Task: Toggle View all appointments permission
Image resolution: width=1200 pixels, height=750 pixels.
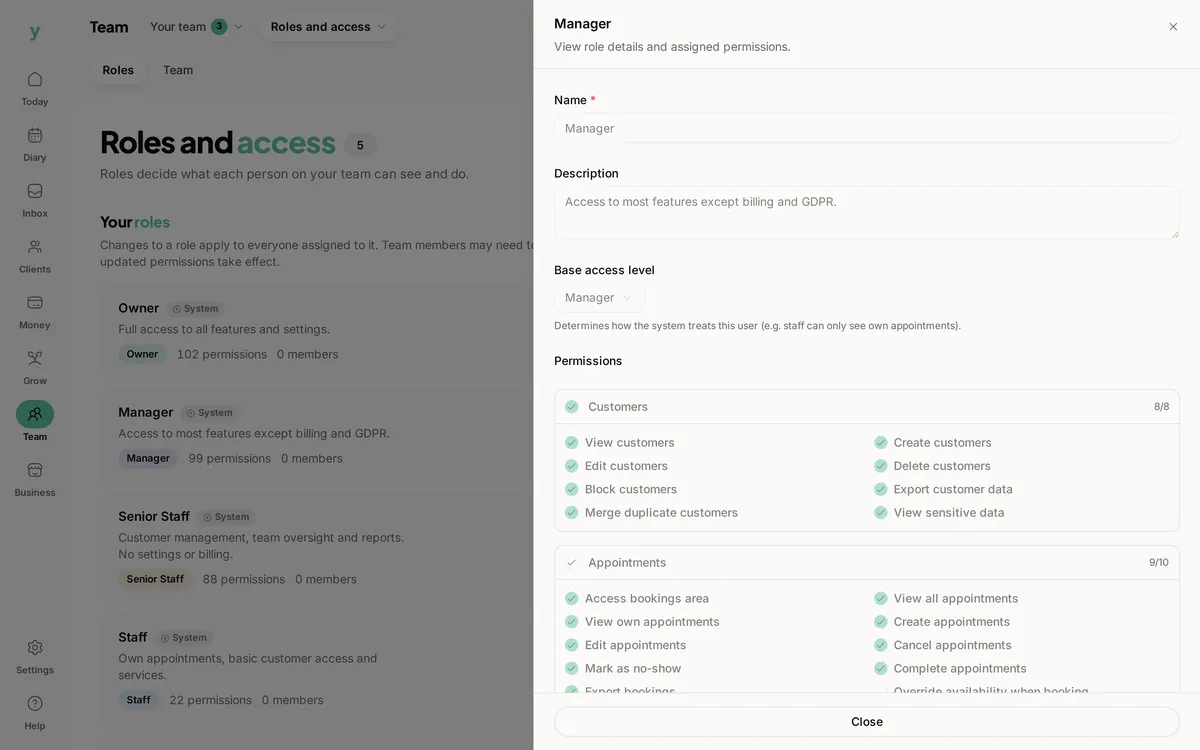Action: (881, 599)
